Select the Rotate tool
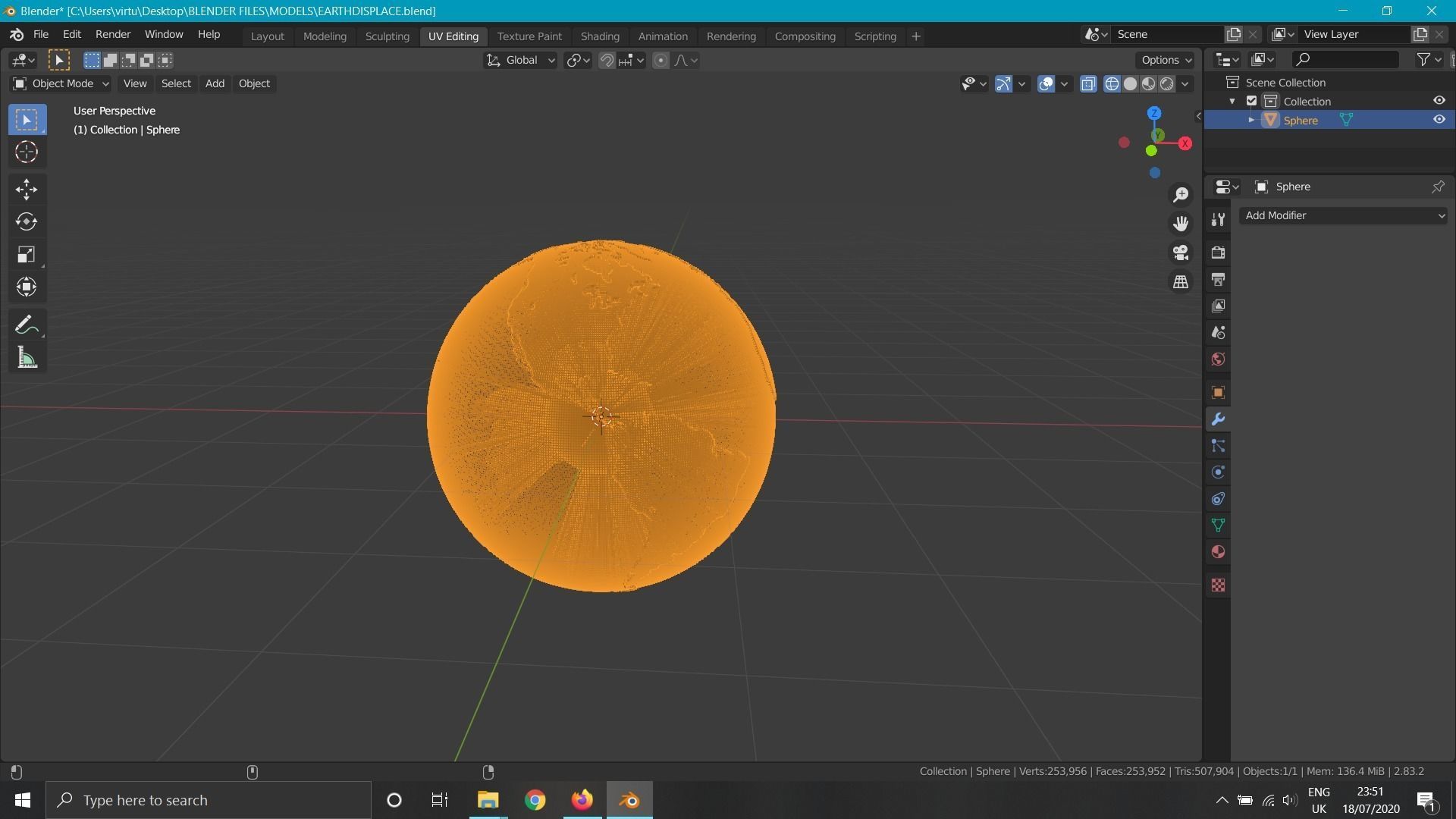Screen dimensions: 1456x819 (x=27, y=221)
